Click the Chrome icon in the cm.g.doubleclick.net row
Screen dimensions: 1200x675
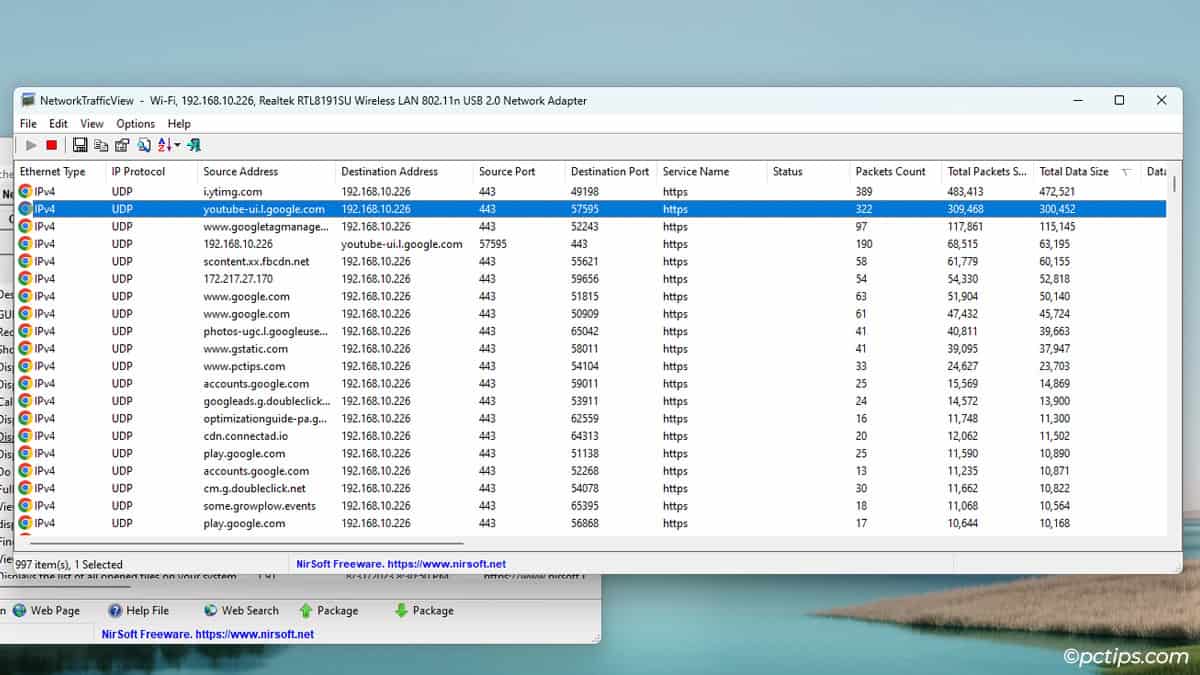25,488
